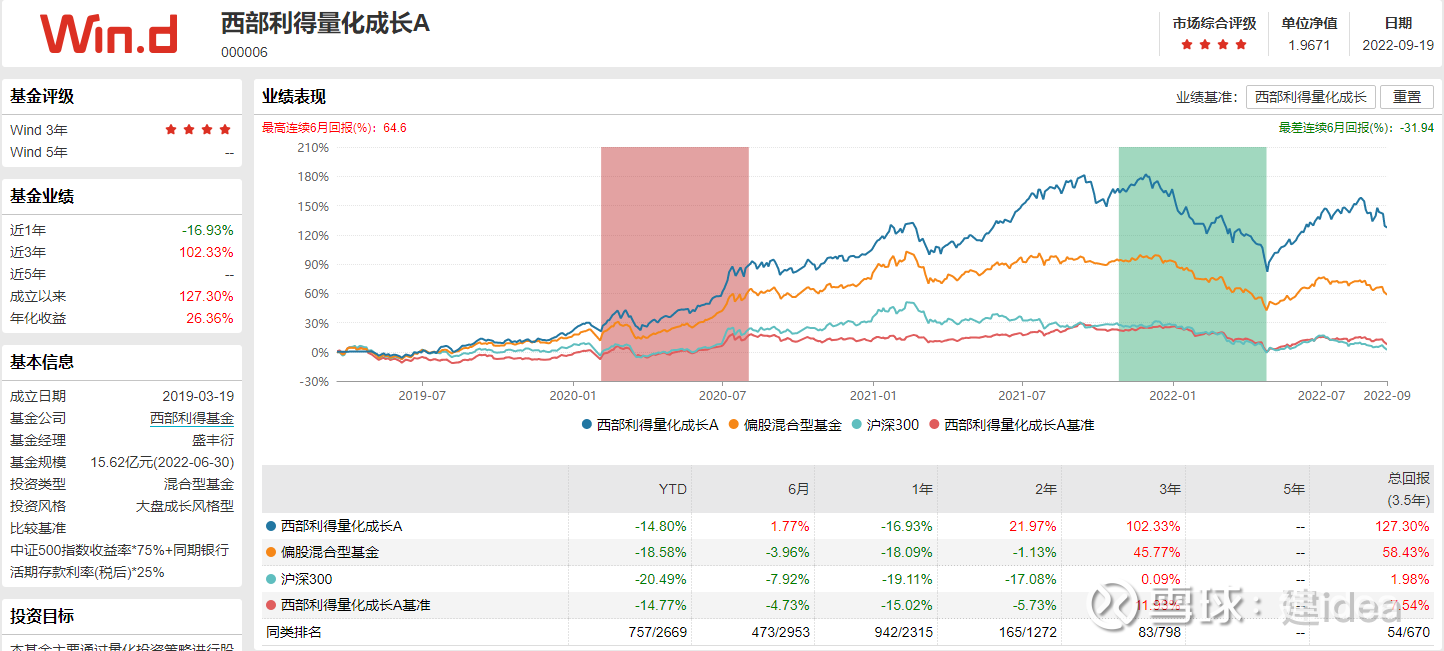Click the 单位净值 value 1.9671
The width and height of the screenshot is (1444, 651).
1308,45
